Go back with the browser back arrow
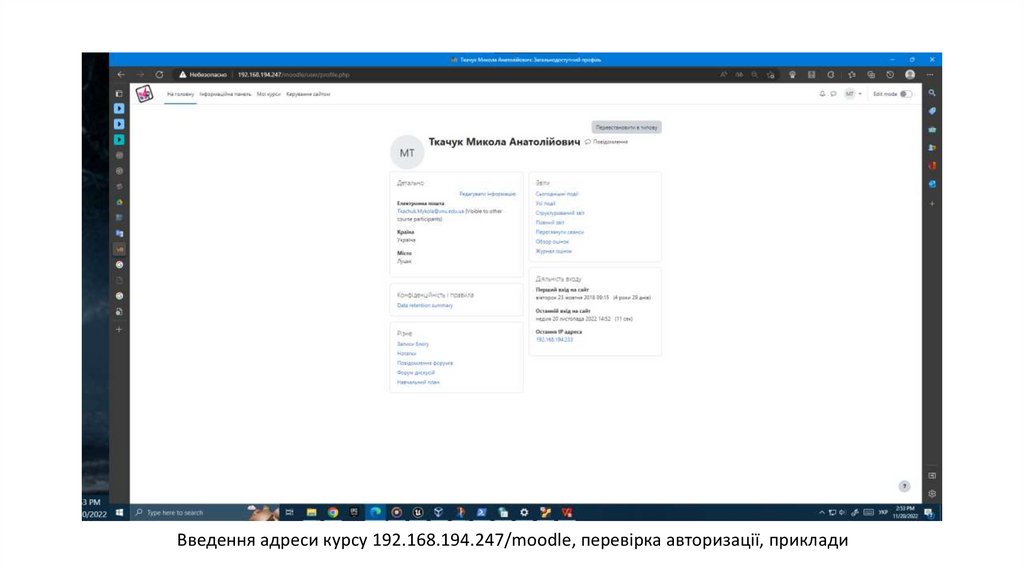This screenshot has width=1024, height=574. [x=121, y=75]
